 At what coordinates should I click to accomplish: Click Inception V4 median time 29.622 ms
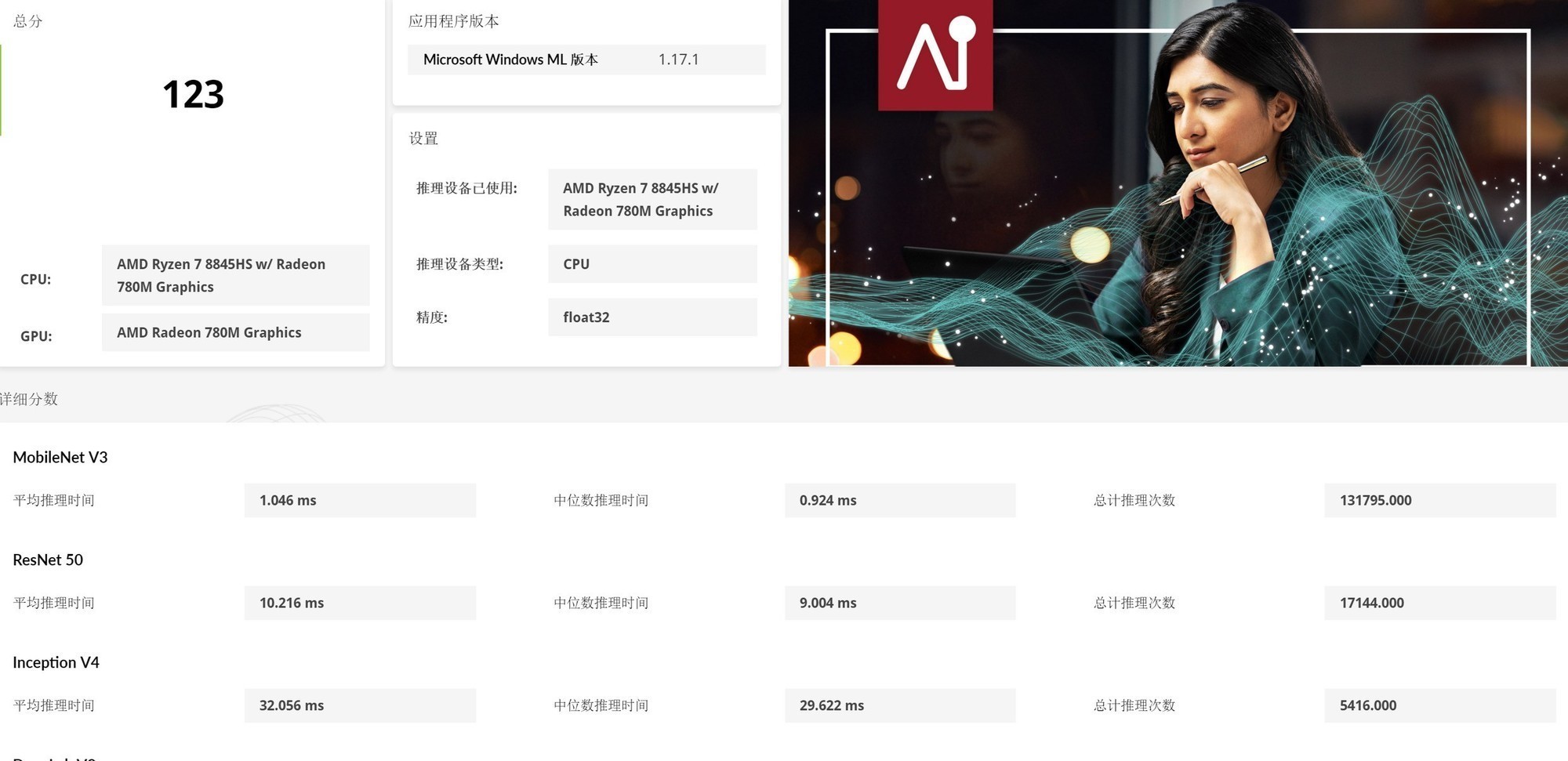900,705
